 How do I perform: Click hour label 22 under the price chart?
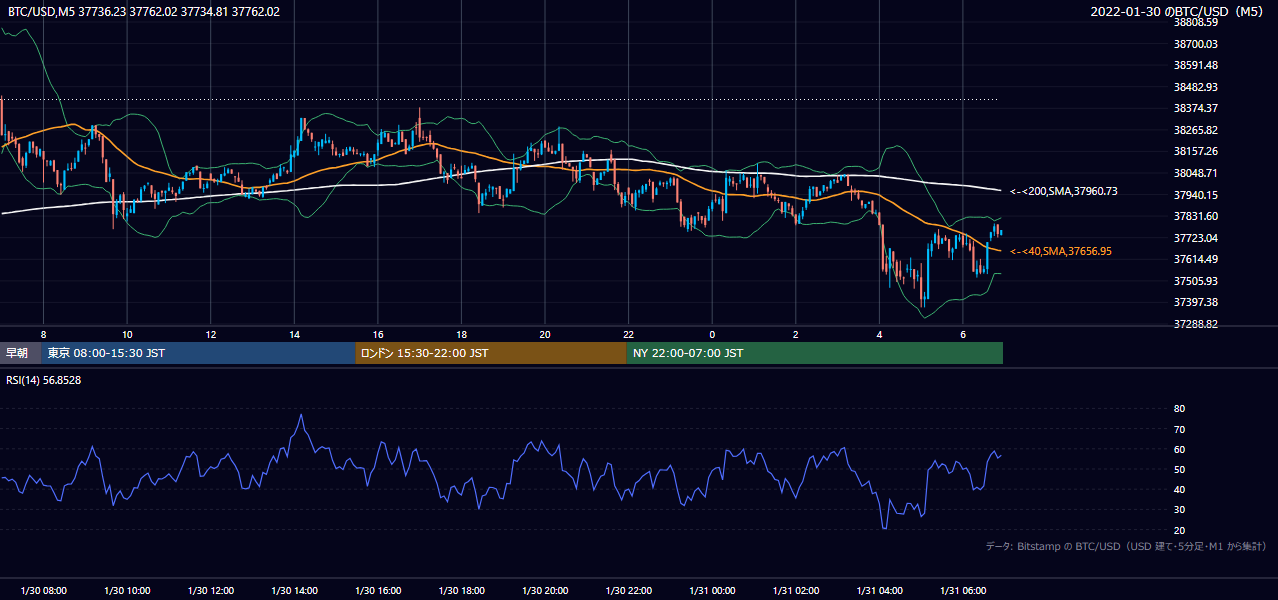click(x=628, y=334)
